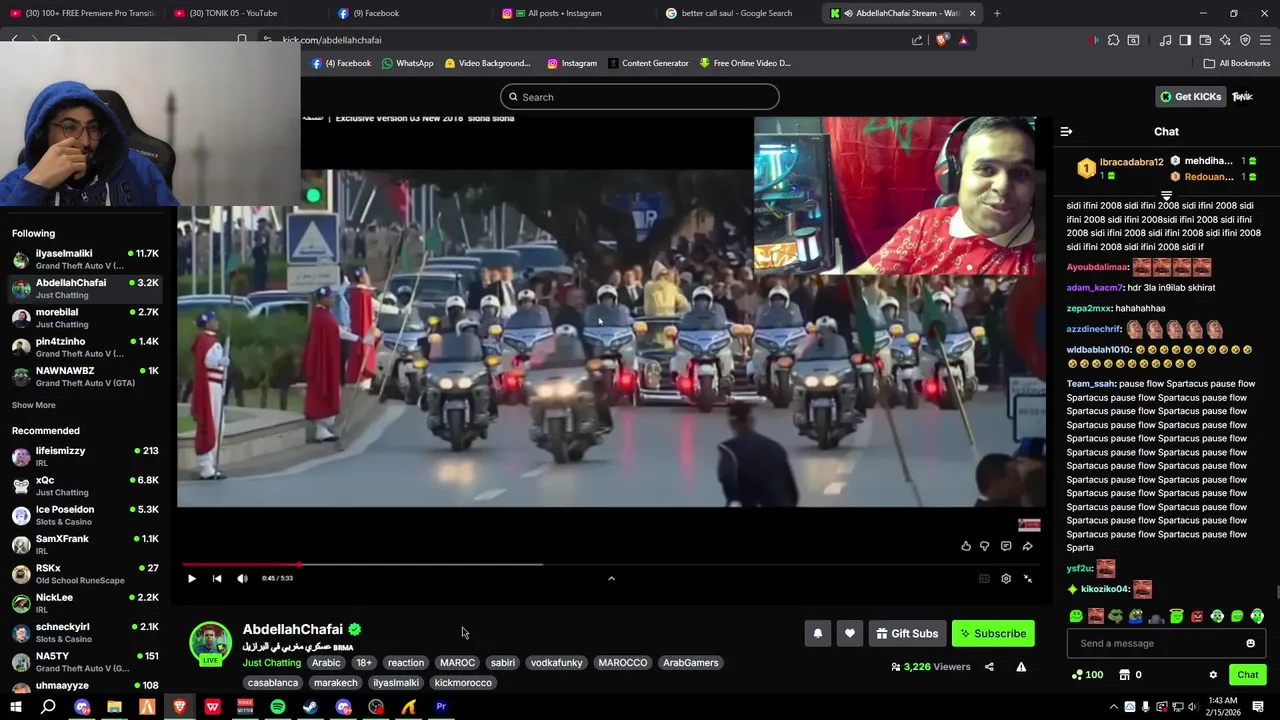Open the Tonik profile avatar menu
This screenshot has height=720, width=1280.
(1242, 97)
